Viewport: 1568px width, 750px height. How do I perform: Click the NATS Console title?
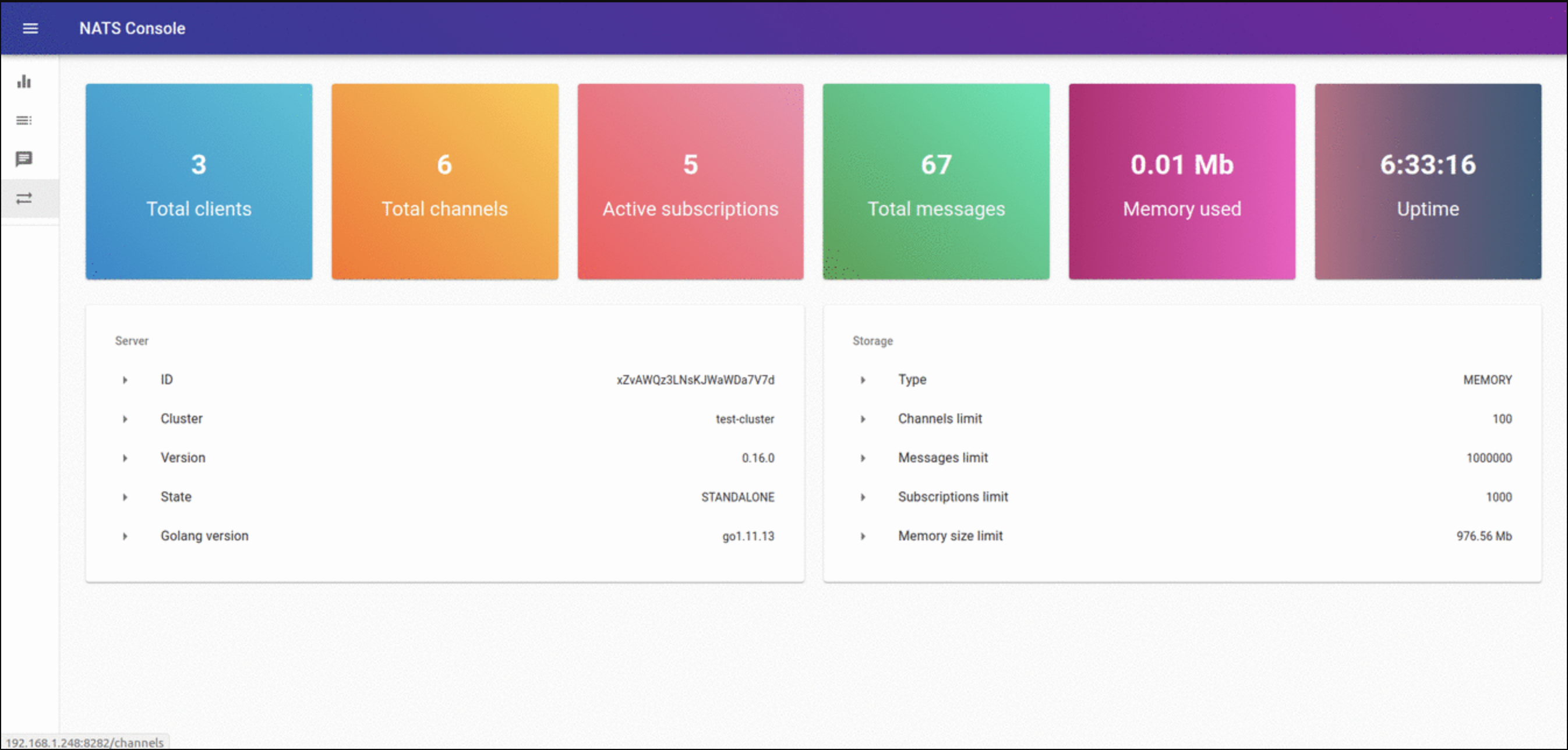pyautogui.click(x=132, y=28)
